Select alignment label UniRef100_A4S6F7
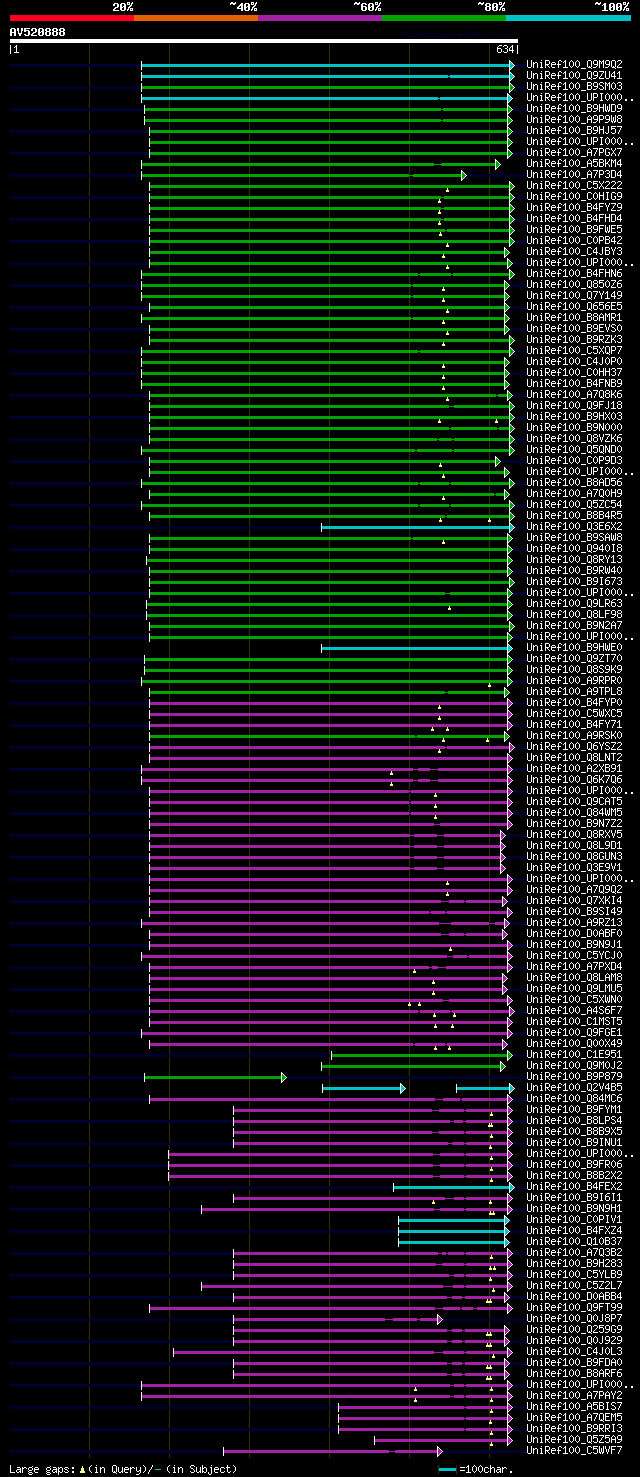Screen dimensions: 640x1477 click(x=574, y=1011)
